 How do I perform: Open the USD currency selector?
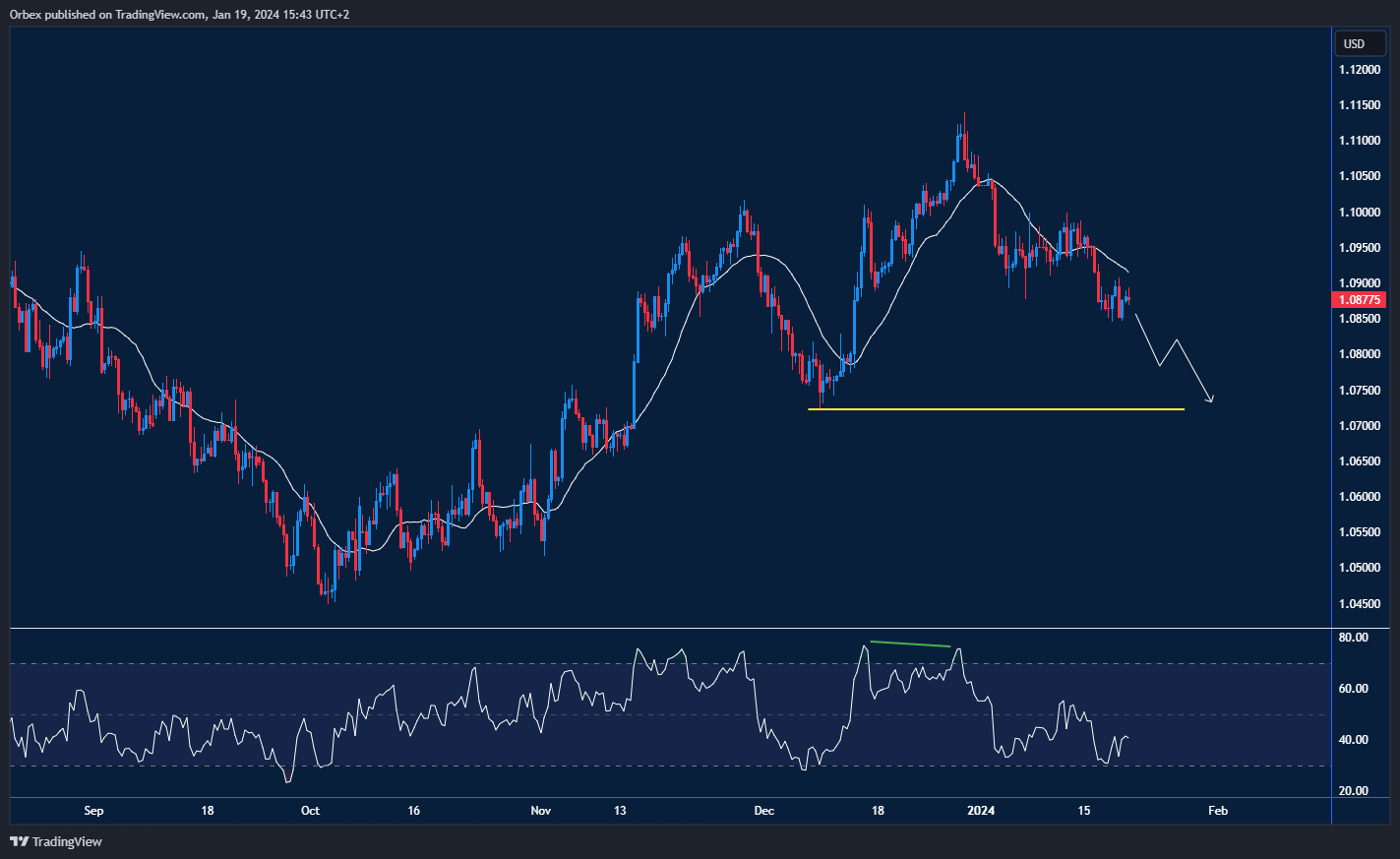[x=1355, y=43]
